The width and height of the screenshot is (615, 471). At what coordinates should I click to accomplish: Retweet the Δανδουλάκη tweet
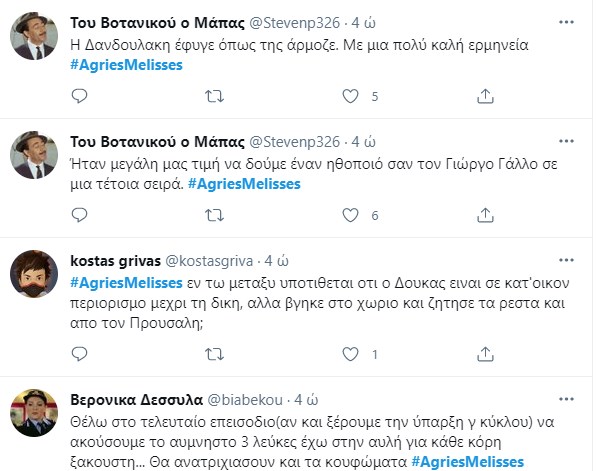point(214,97)
